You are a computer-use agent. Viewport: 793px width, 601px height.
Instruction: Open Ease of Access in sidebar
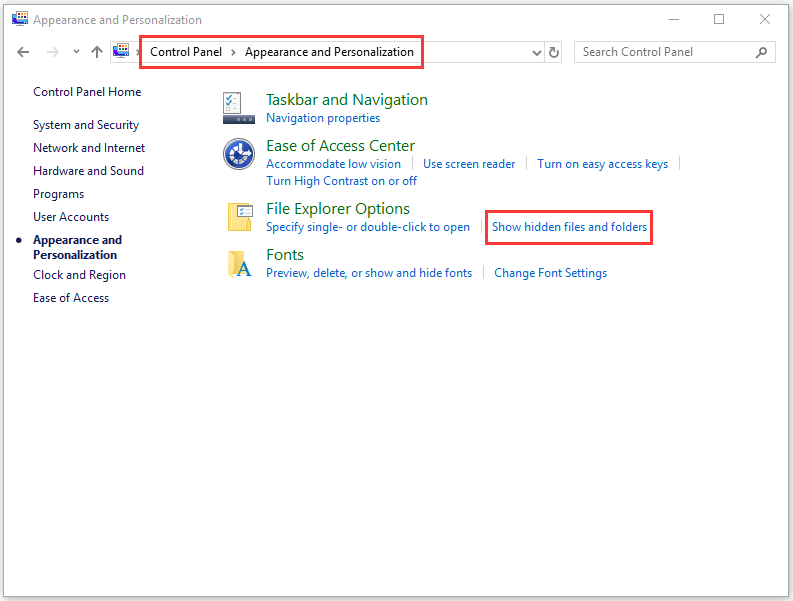(x=71, y=298)
